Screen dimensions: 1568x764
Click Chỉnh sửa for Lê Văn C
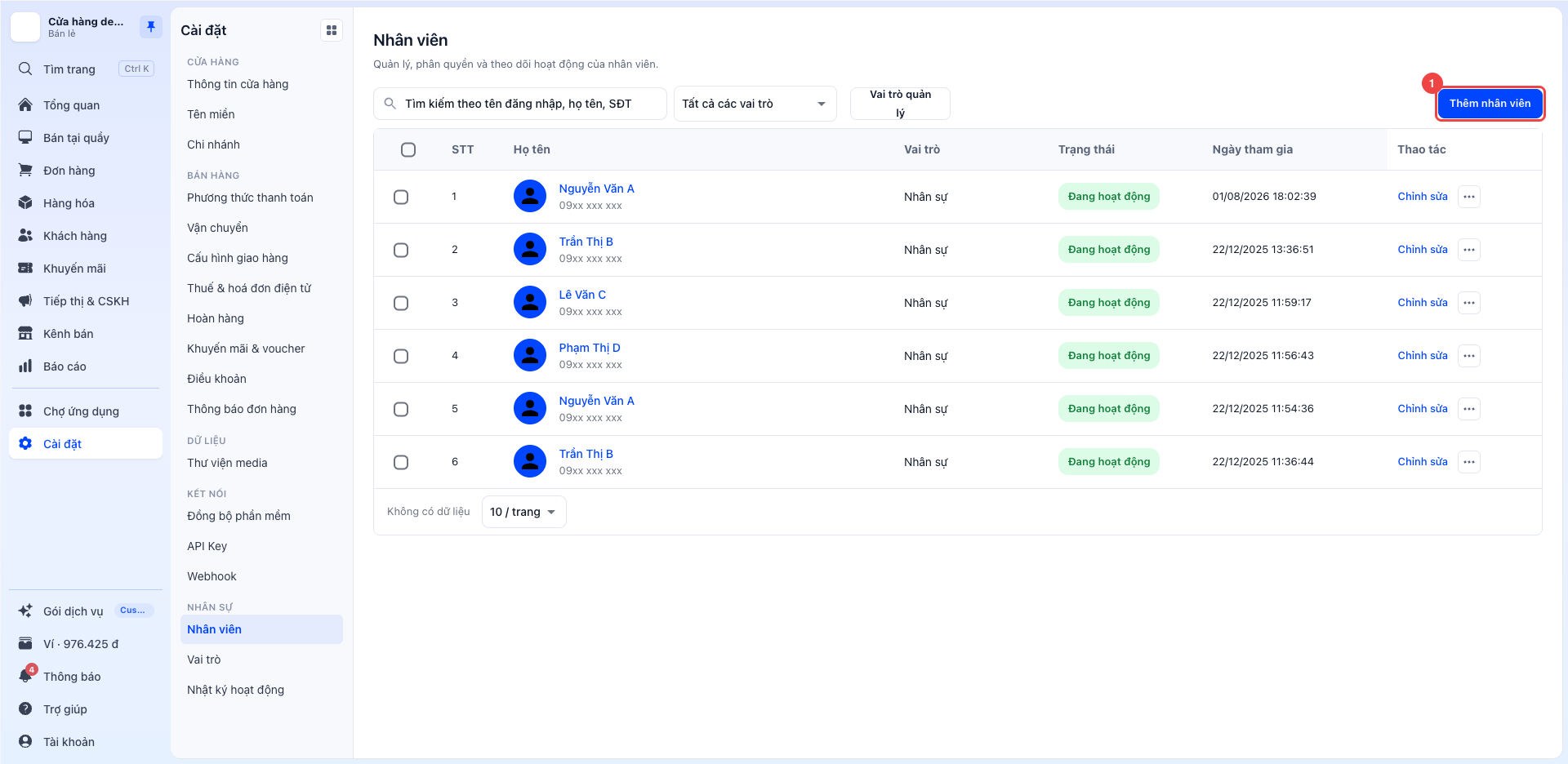[1422, 303]
